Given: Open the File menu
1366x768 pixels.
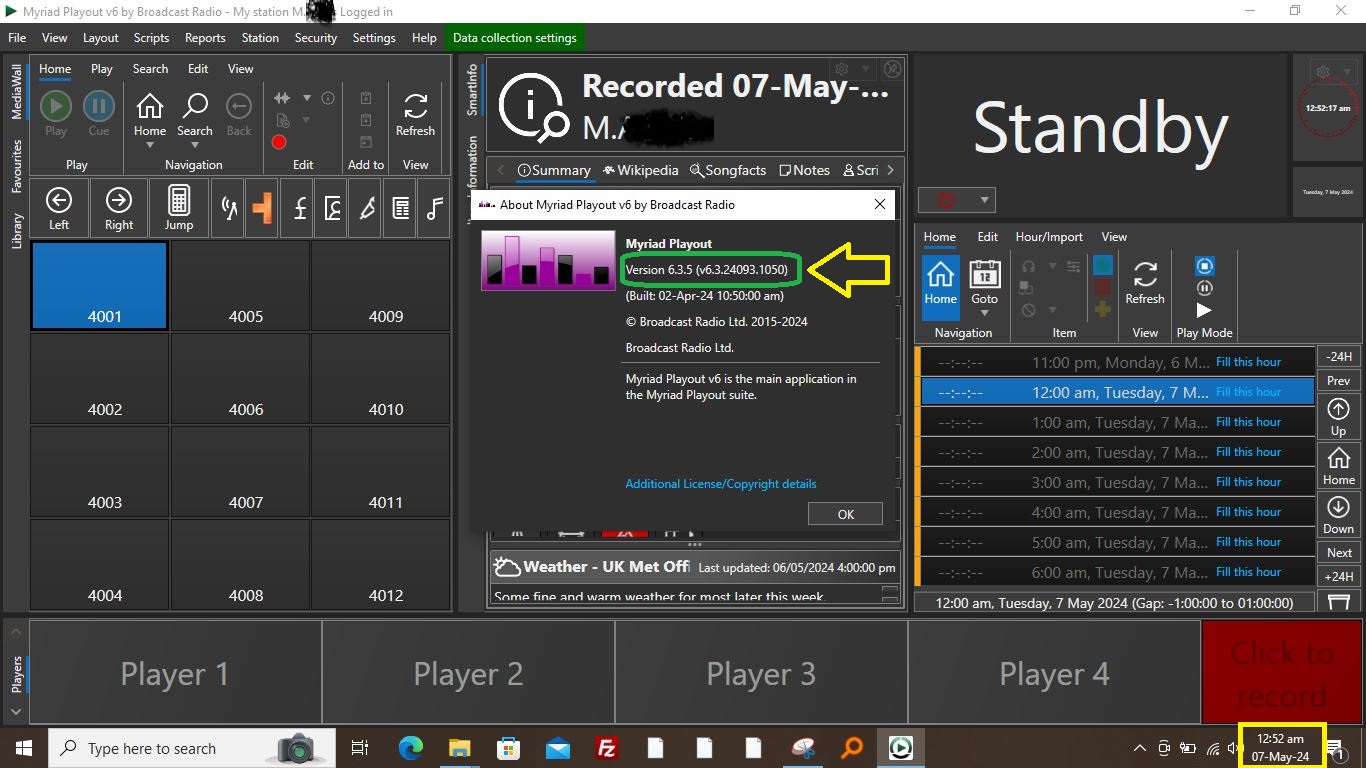Looking at the screenshot, I should point(17,38).
